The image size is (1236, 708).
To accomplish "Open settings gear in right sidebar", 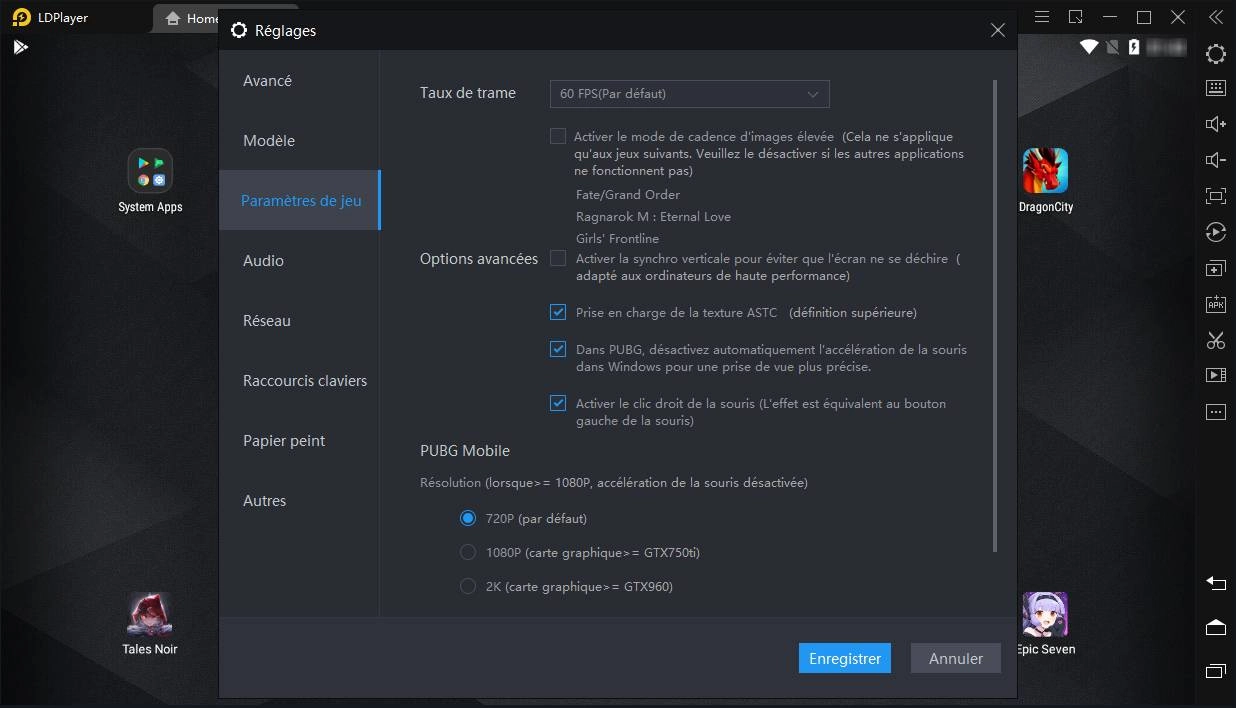I will point(1215,54).
